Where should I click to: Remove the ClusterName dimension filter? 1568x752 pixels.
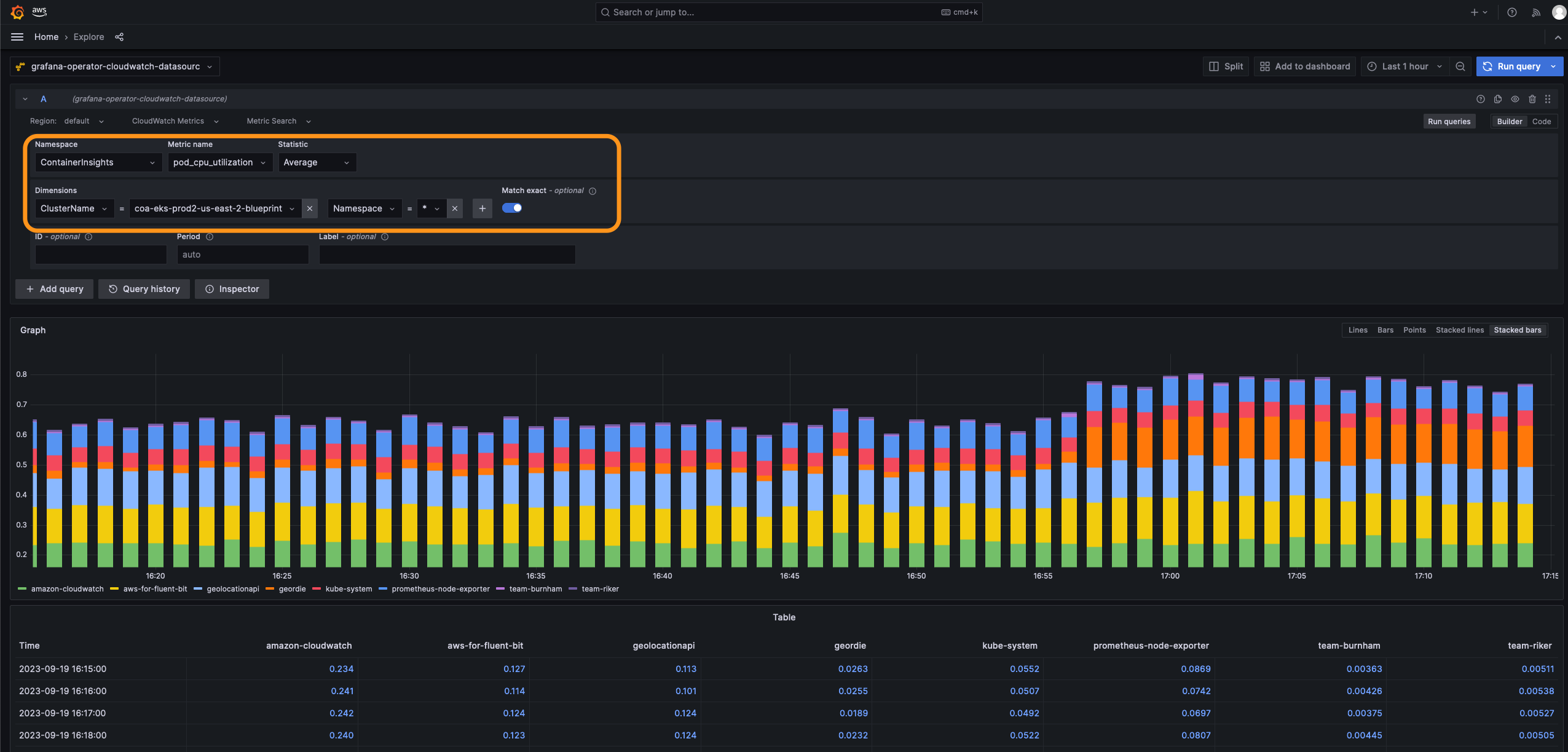pyautogui.click(x=310, y=208)
